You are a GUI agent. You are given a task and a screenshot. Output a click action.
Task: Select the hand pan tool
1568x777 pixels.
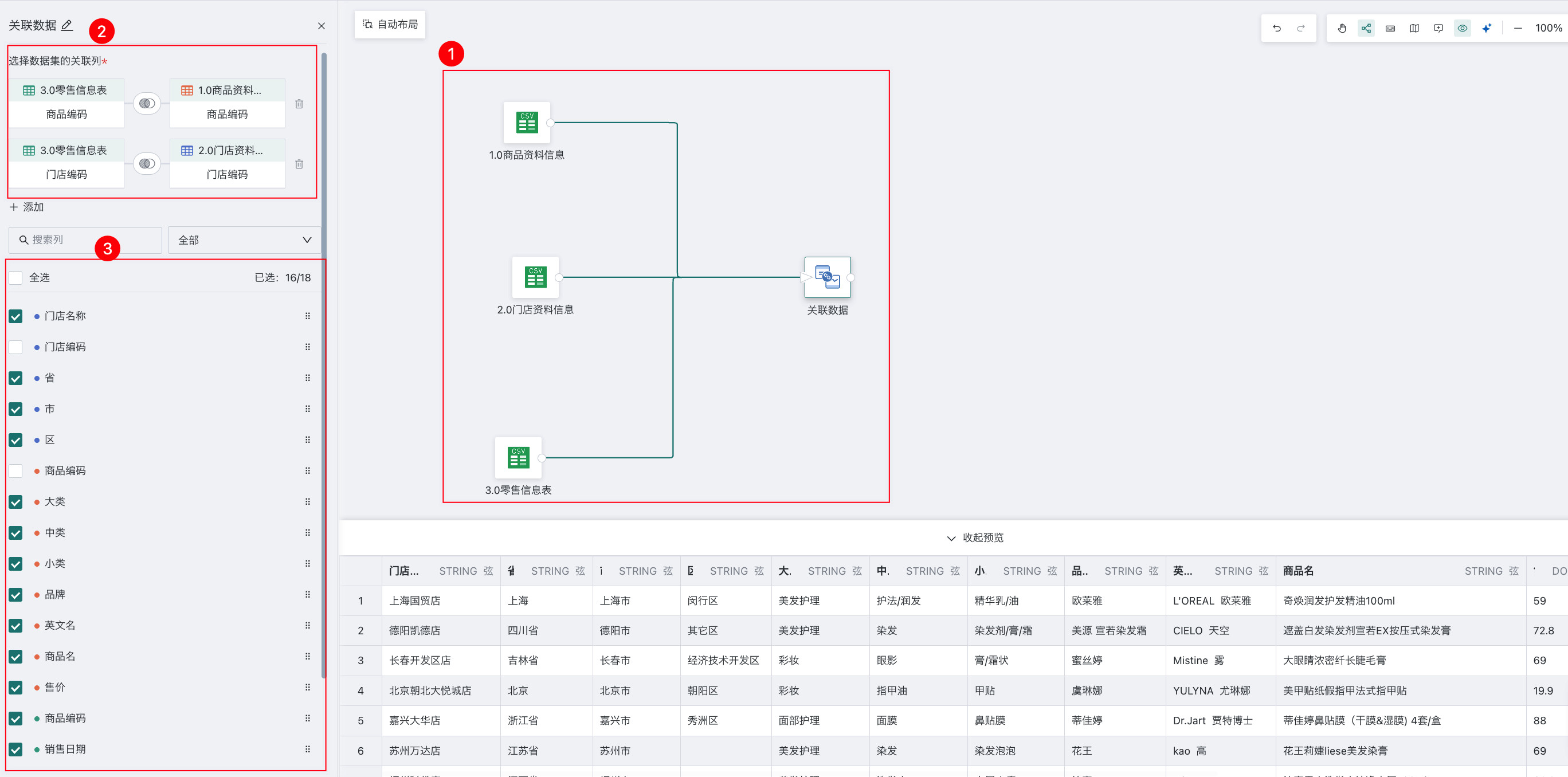(1342, 28)
